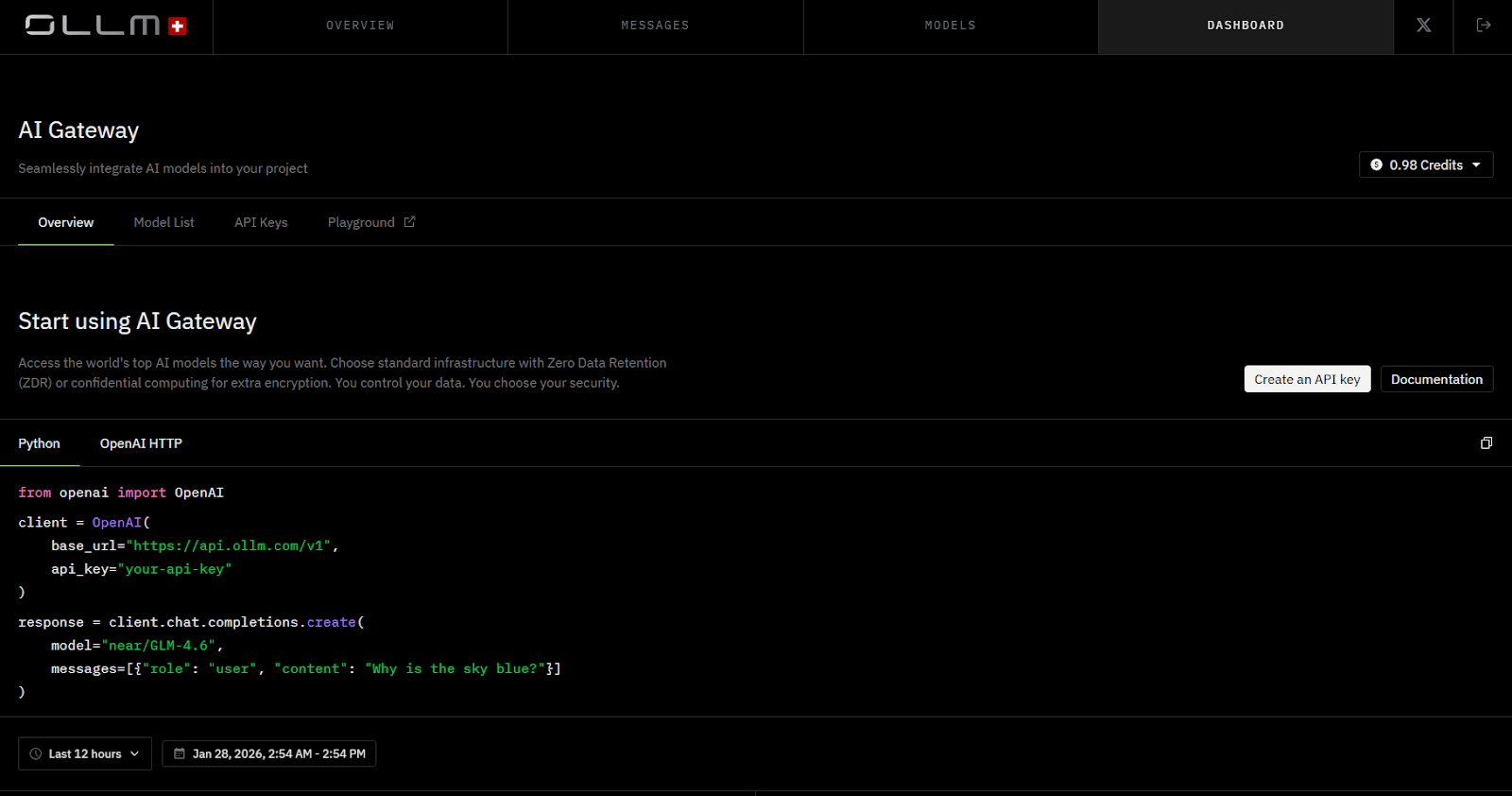The height and width of the screenshot is (796, 1512).
Task: Copy code using the copy icon
Action: pyautogui.click(x=1486, y=443)
